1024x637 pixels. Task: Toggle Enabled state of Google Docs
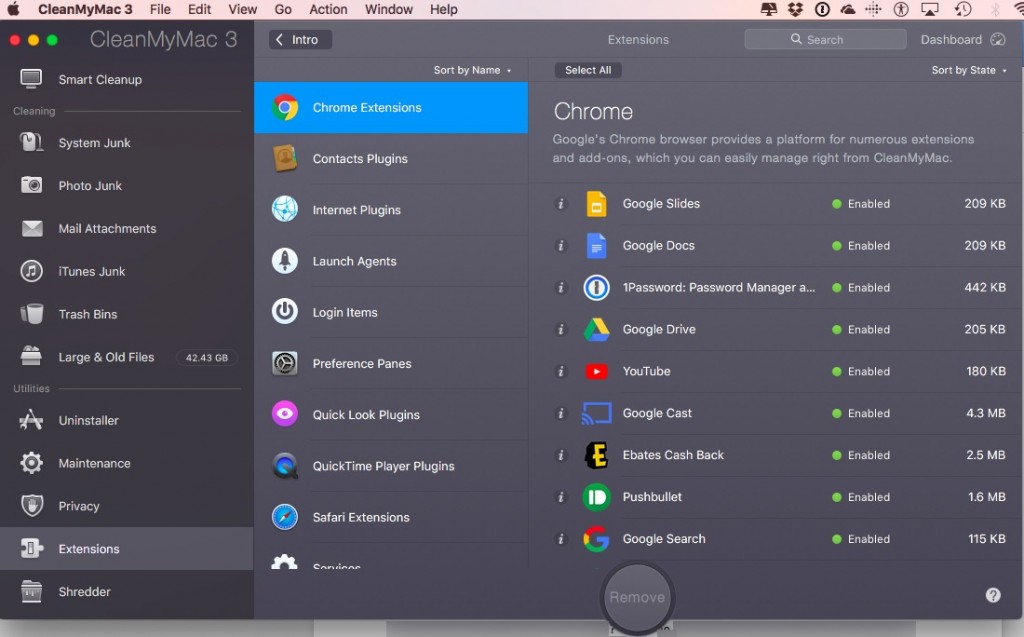click(x=861, y=246)
